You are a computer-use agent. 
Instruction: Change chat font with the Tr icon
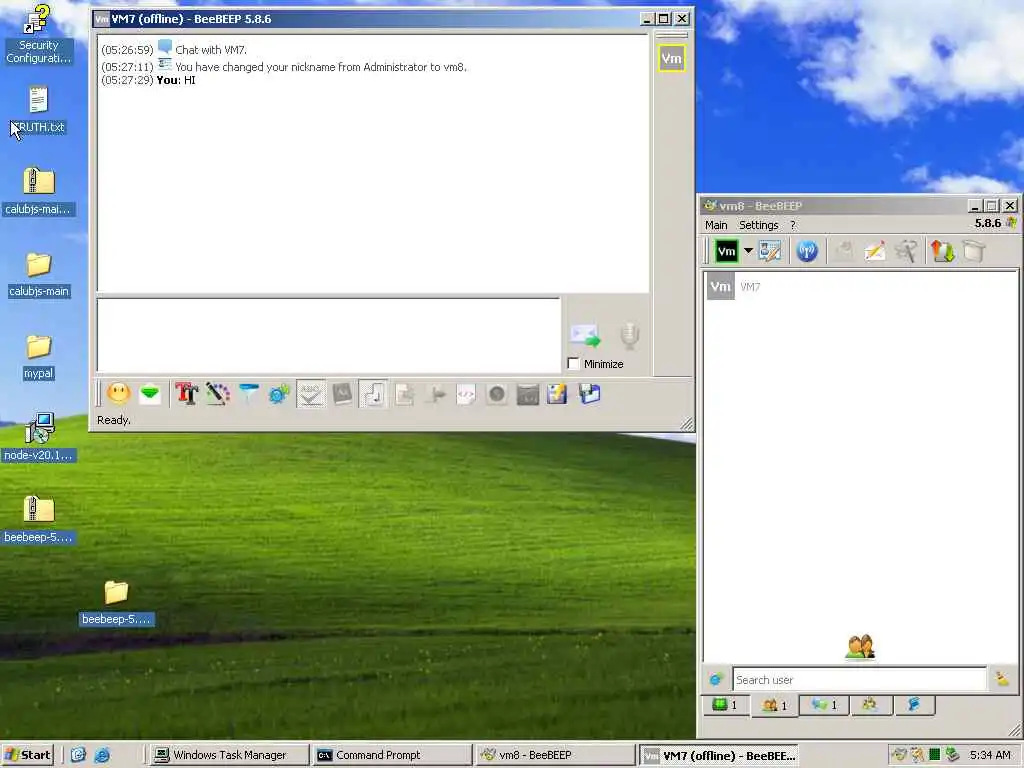[187, 394]
